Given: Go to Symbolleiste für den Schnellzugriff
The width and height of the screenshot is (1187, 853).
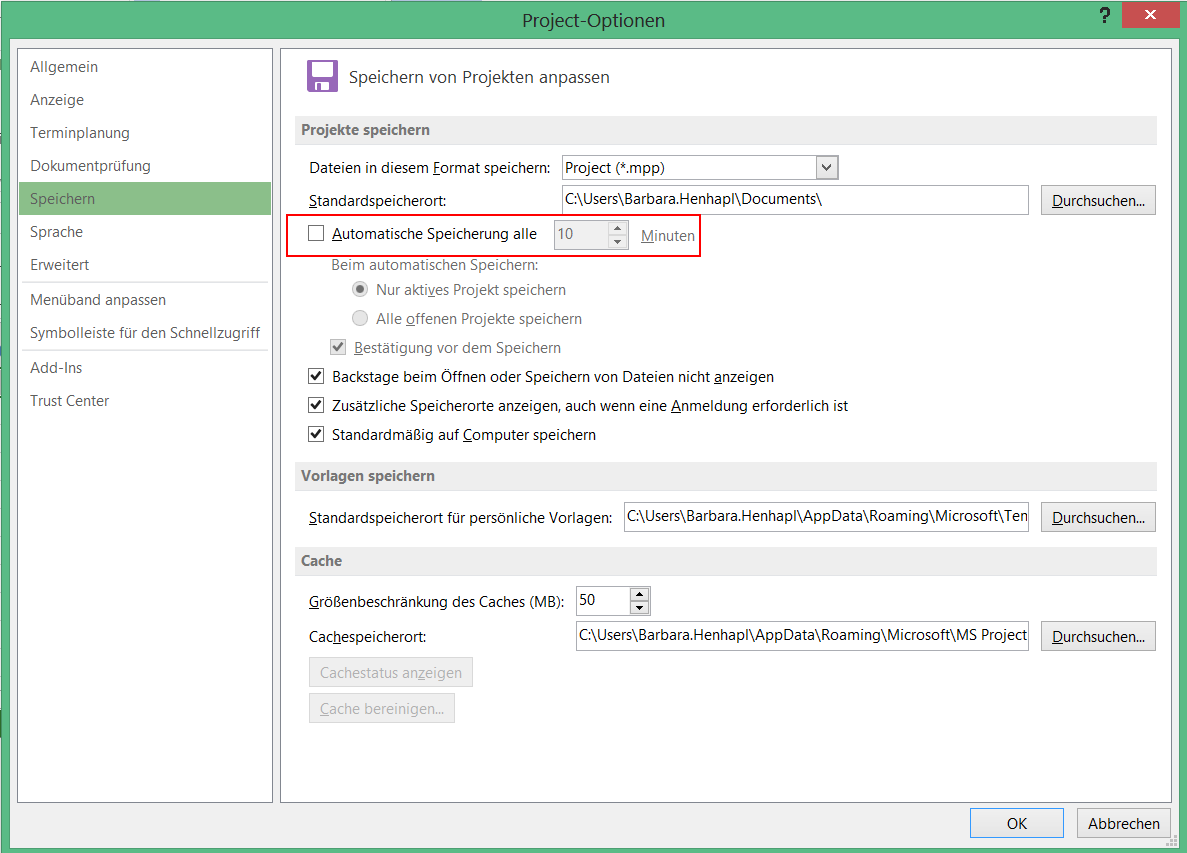Looking at the screenshot, I should pos(145,333).
